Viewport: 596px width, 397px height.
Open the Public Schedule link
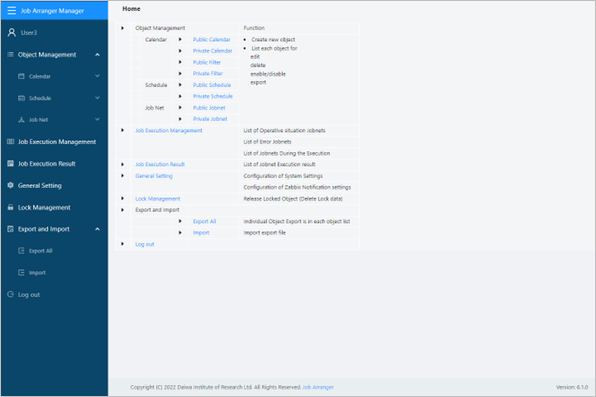click(x=212, y=85)
